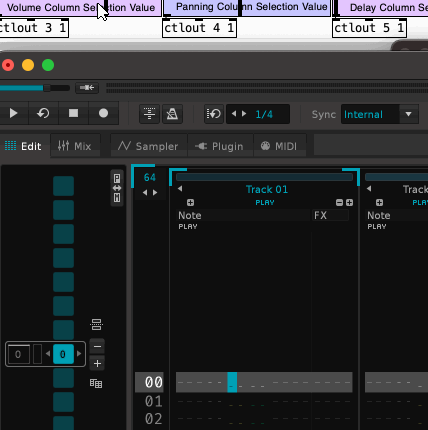The image size is (428, 430).
Task: Toggle the PLAY state under Track 01
Action: 265,203
